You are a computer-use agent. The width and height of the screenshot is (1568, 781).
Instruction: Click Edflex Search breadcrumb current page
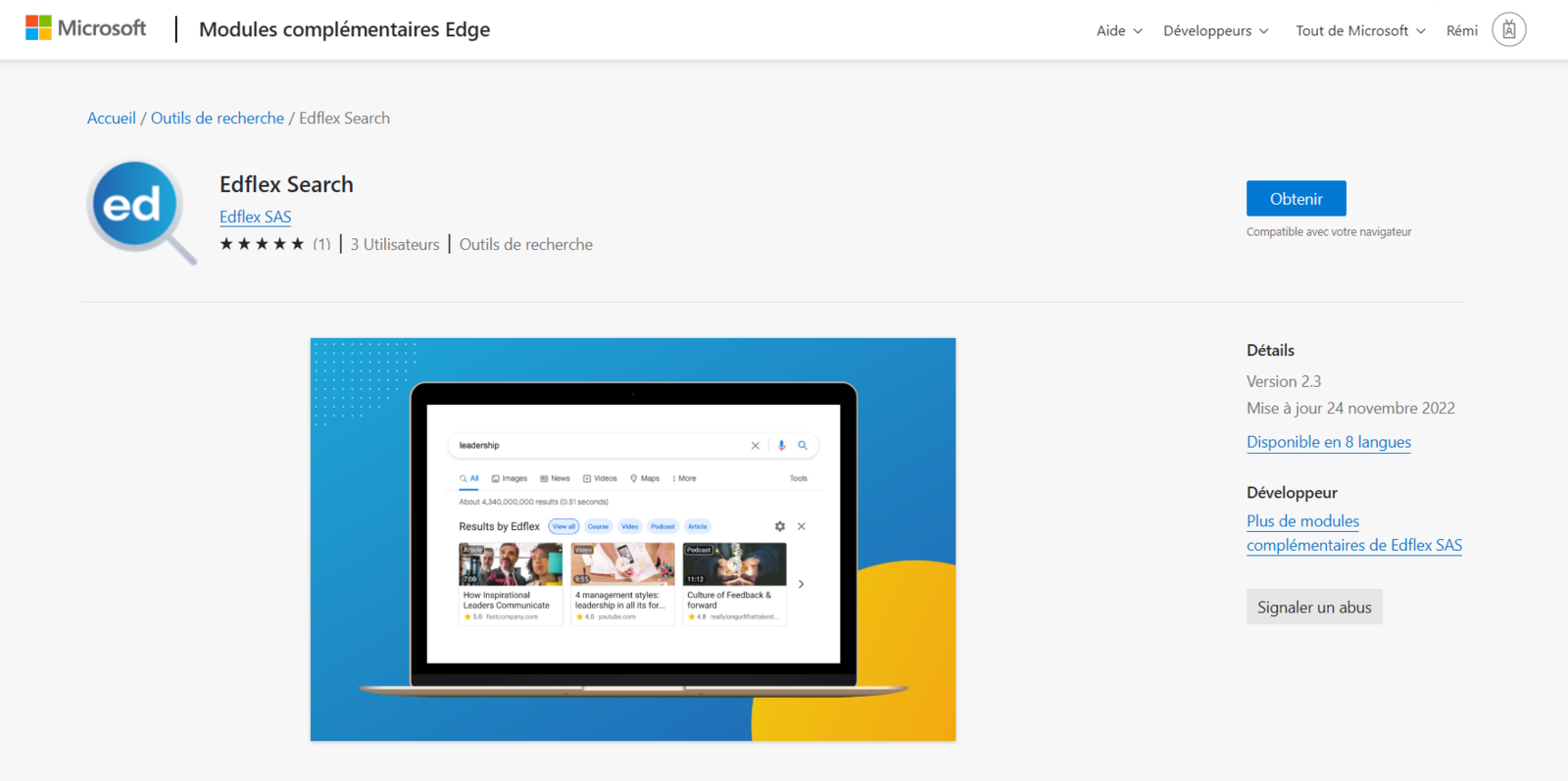(344, 118)
